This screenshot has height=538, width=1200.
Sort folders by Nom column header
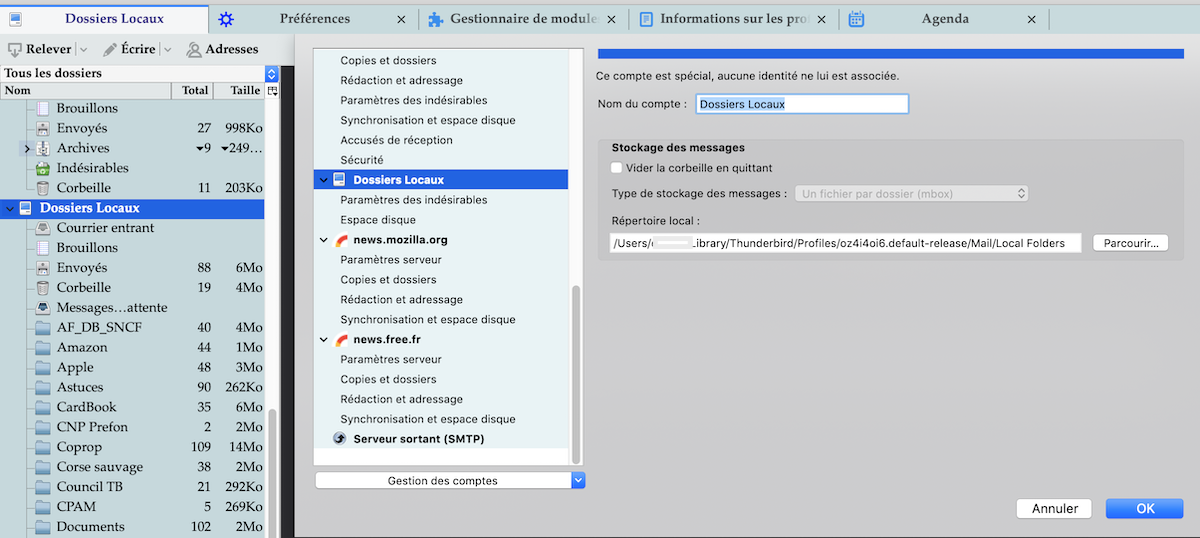click(x=85, y=90)
